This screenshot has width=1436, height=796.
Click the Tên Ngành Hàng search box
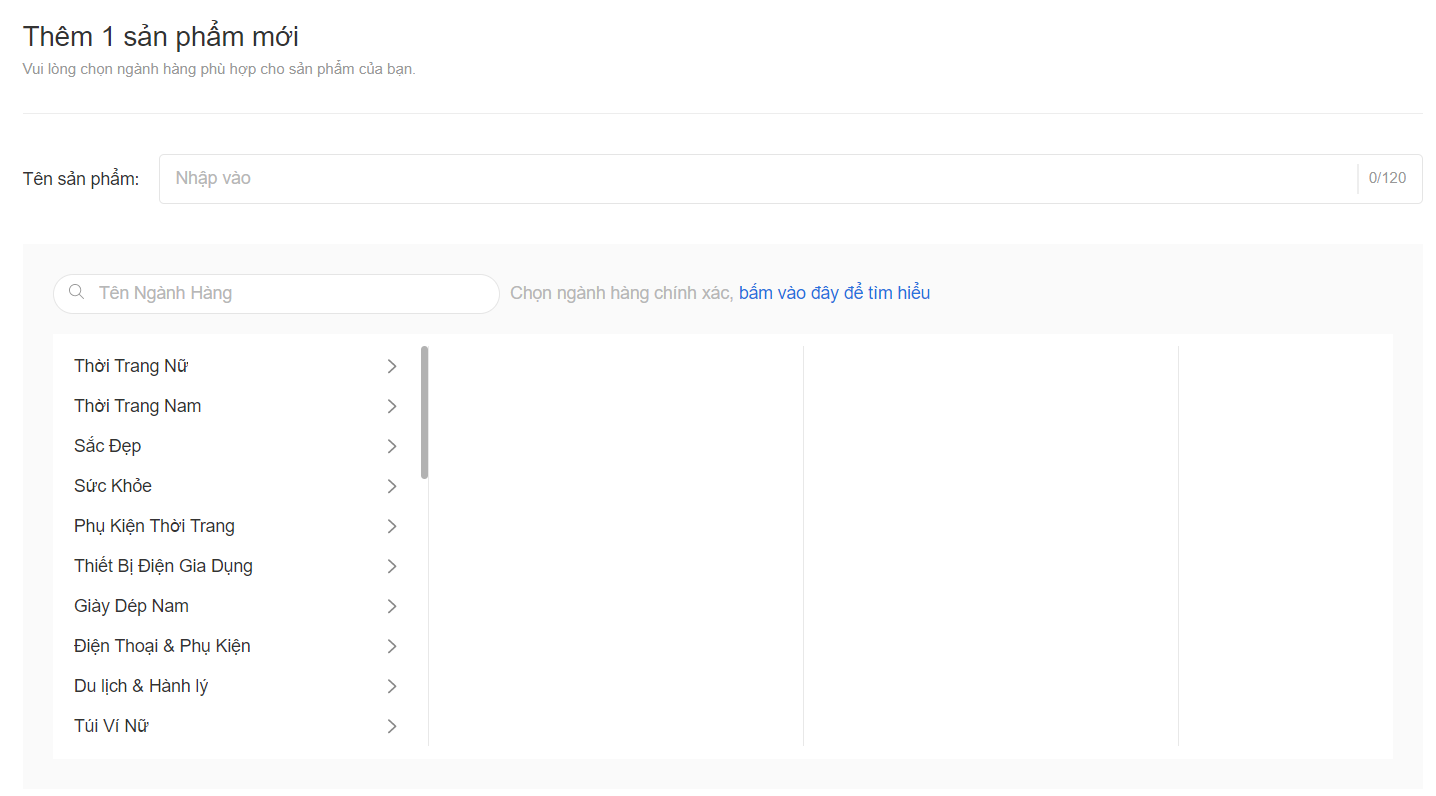290,293
